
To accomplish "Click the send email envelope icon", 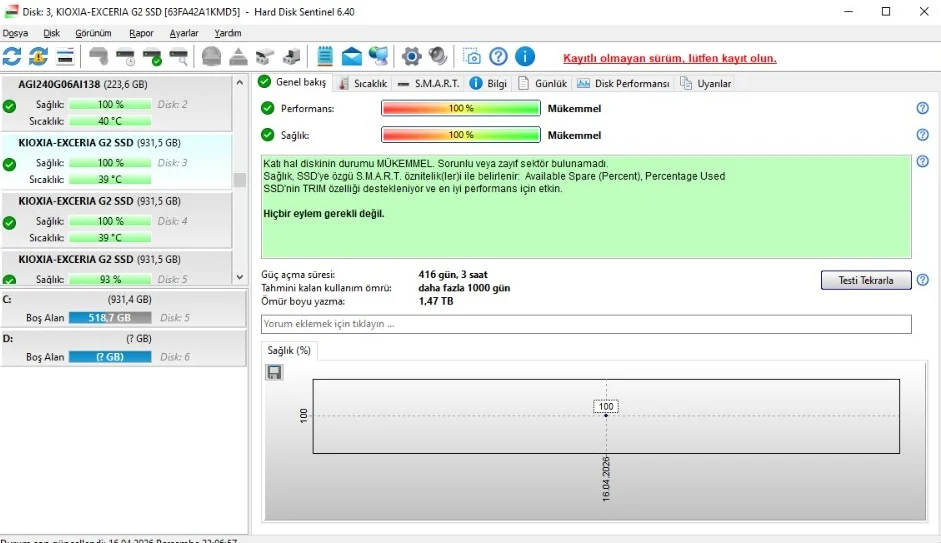I will point(352,56).
